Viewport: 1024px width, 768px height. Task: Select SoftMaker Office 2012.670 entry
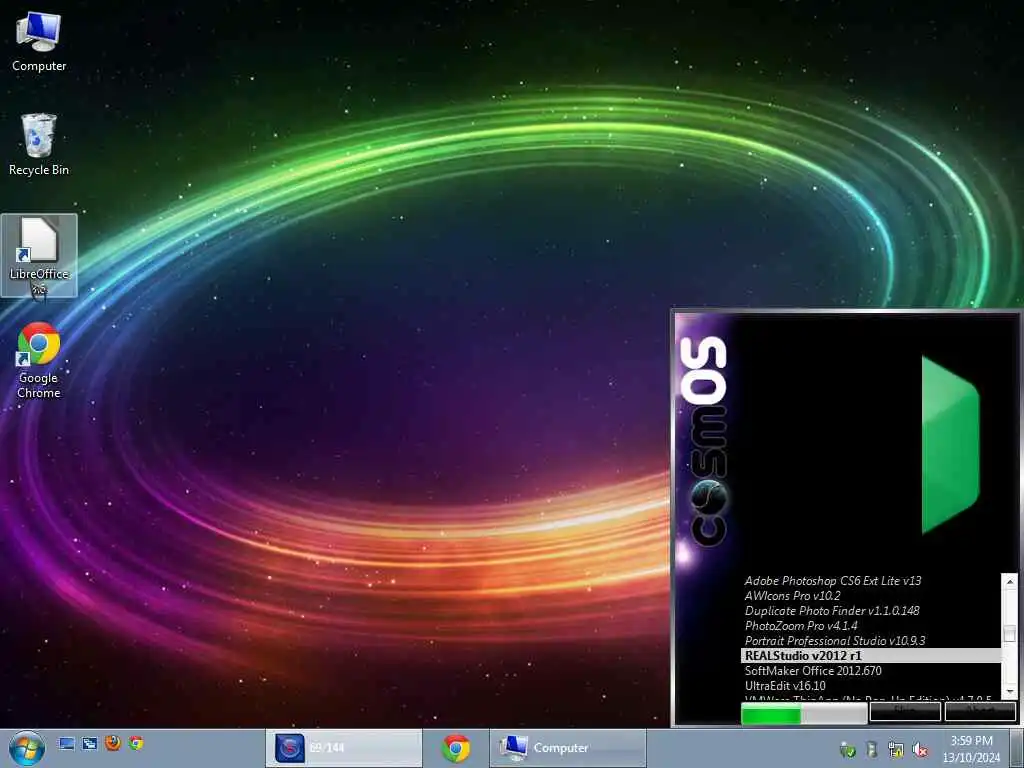point(813,671)
